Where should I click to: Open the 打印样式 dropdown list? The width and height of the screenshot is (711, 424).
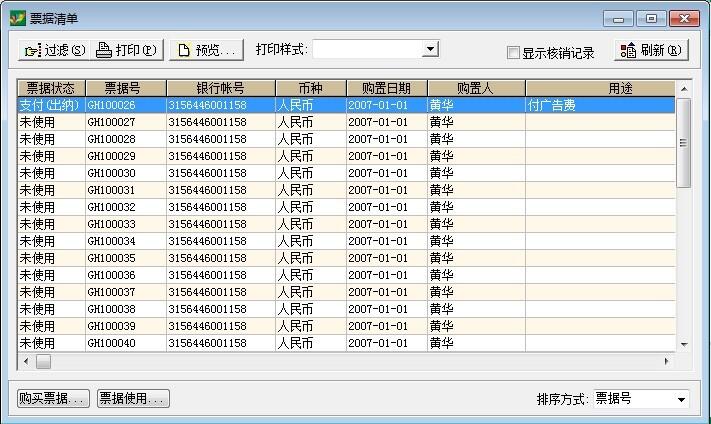[x=430, y=49]
